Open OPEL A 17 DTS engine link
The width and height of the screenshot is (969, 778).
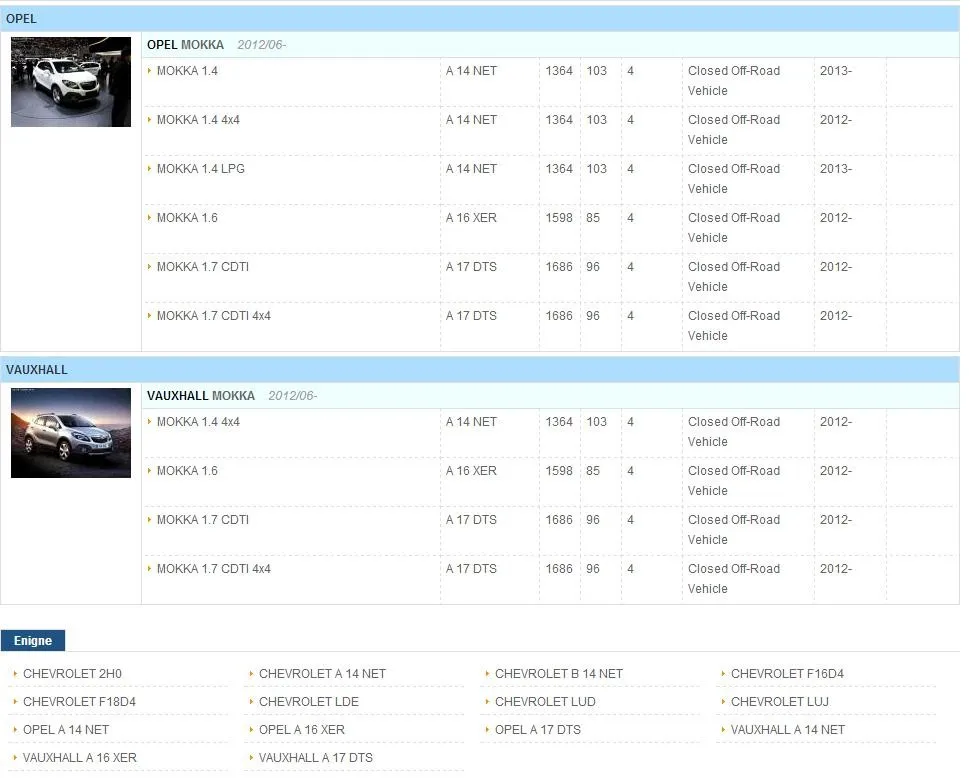coord(538,730)
